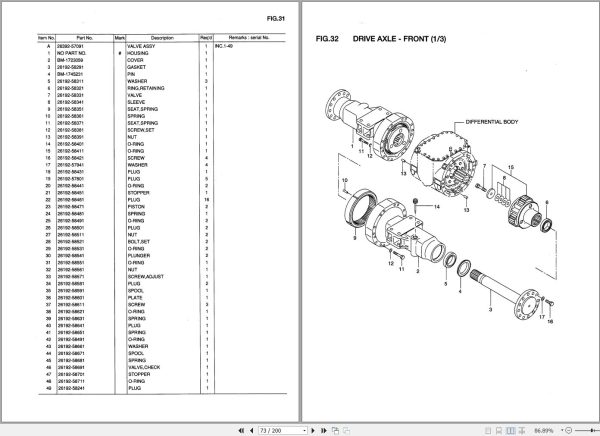Image resolution: width=600 pixels, height=436 pixels.
Task: Click the zoom slider handle
Action: (592, 430)
